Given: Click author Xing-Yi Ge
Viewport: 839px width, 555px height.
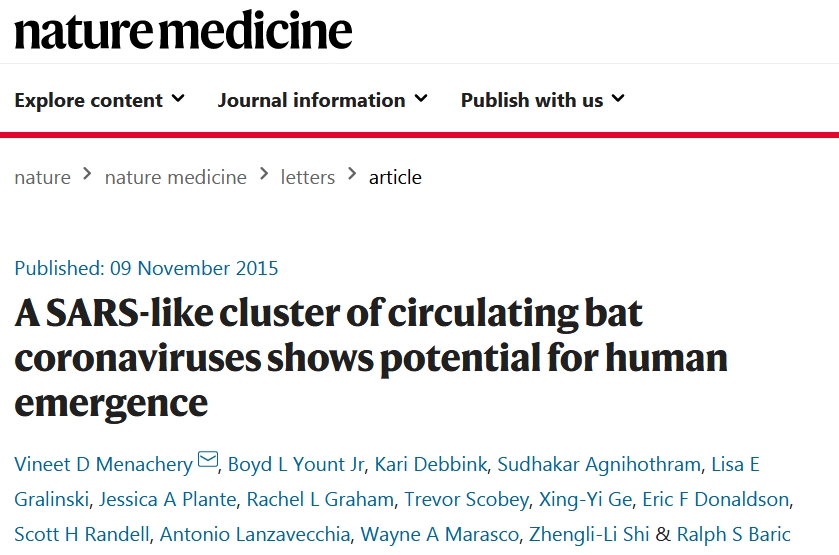Looking at the screenshot, I should (585, 499).
